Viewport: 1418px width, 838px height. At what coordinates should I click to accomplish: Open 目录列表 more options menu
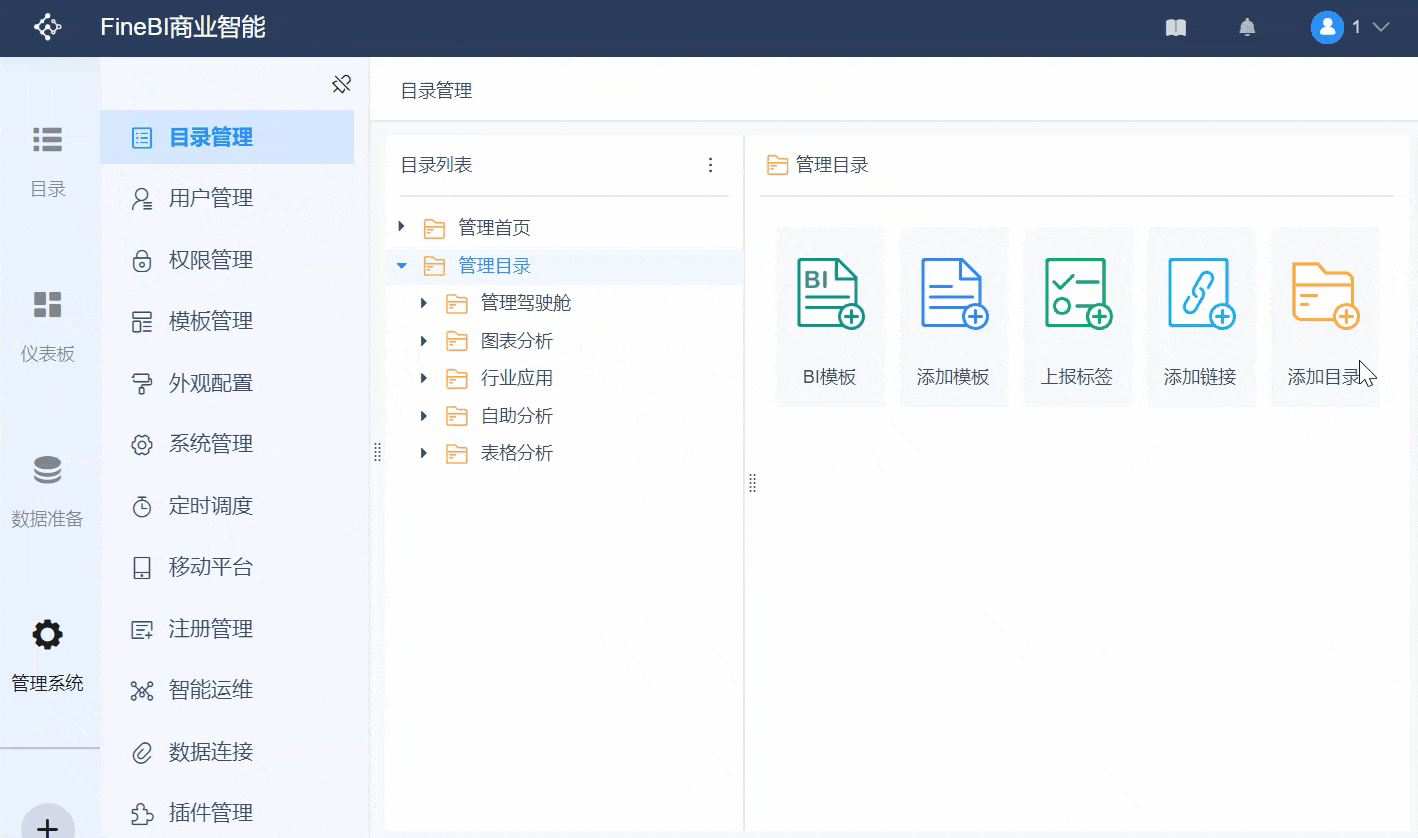coord(711,165)
